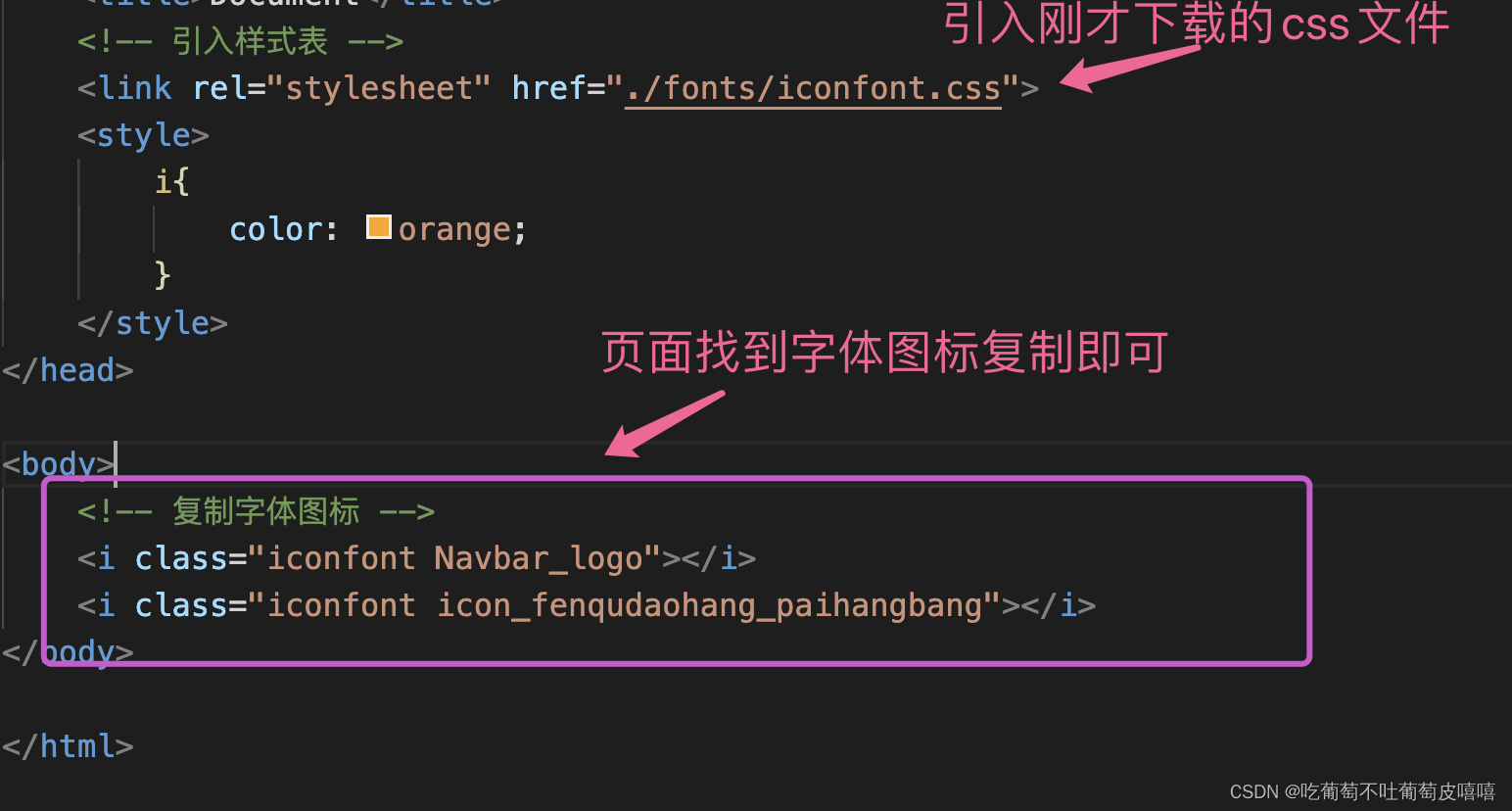Click the 'href' attribute name
1512x811 pixels.
point(548,88)
